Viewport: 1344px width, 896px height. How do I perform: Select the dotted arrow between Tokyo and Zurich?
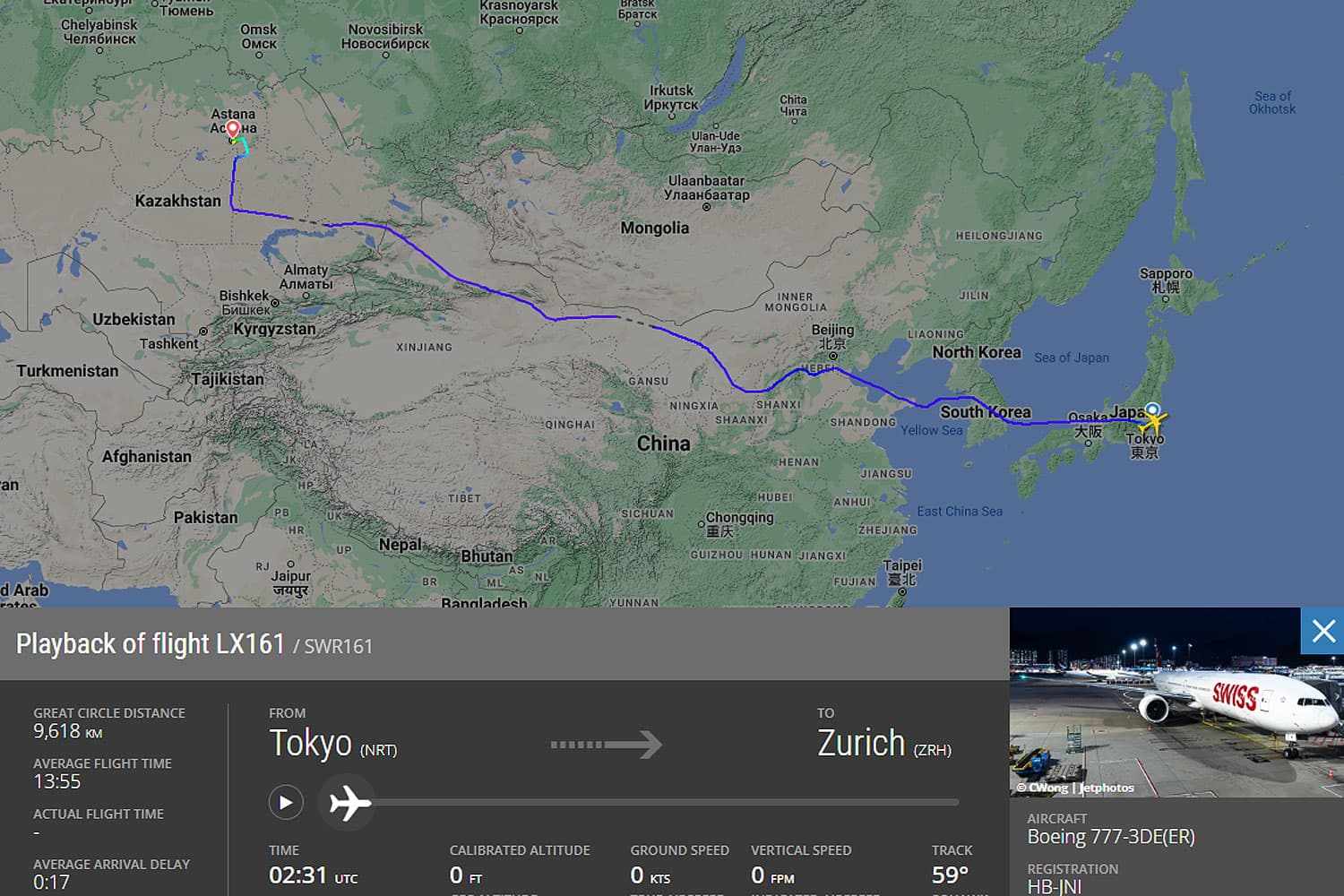point(606,745)
